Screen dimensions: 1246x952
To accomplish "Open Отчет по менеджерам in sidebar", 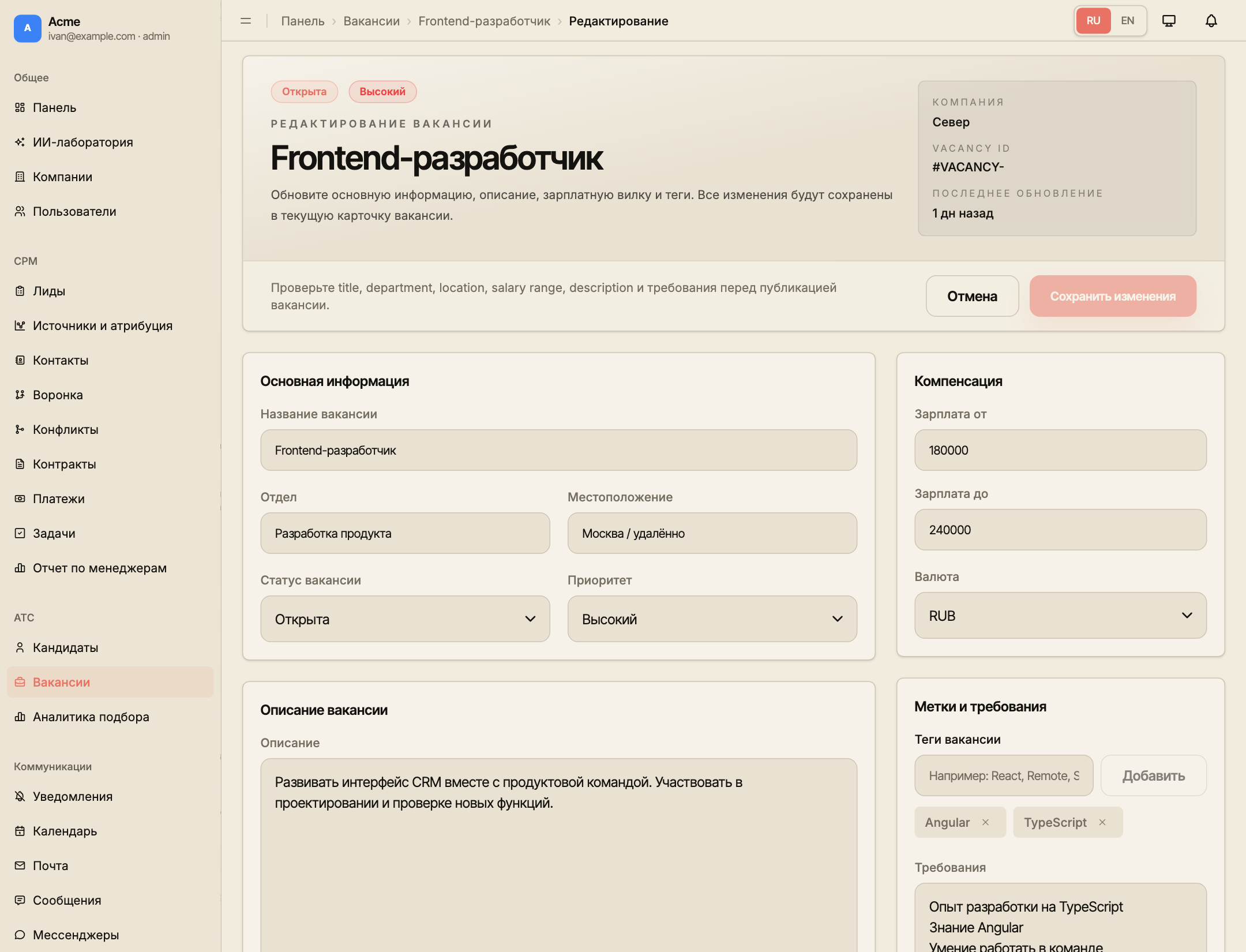I will click(x=110, y=568).
